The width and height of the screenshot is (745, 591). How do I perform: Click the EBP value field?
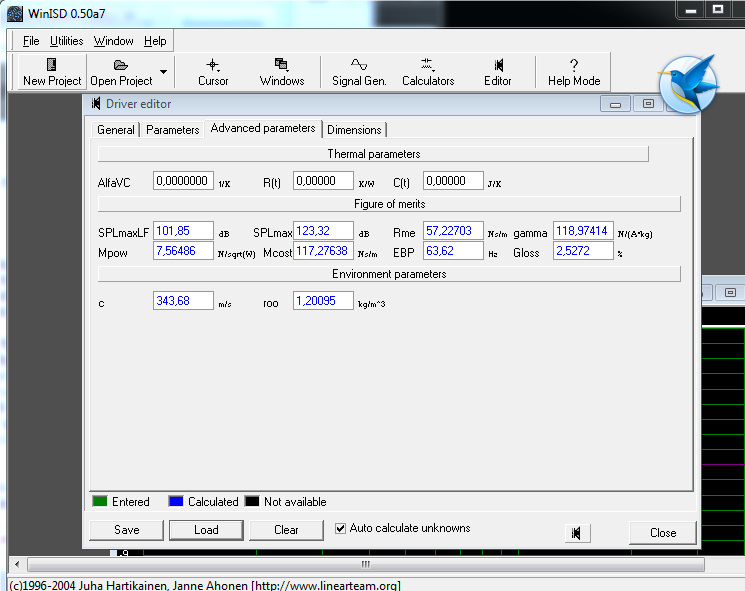click(453, 251)
